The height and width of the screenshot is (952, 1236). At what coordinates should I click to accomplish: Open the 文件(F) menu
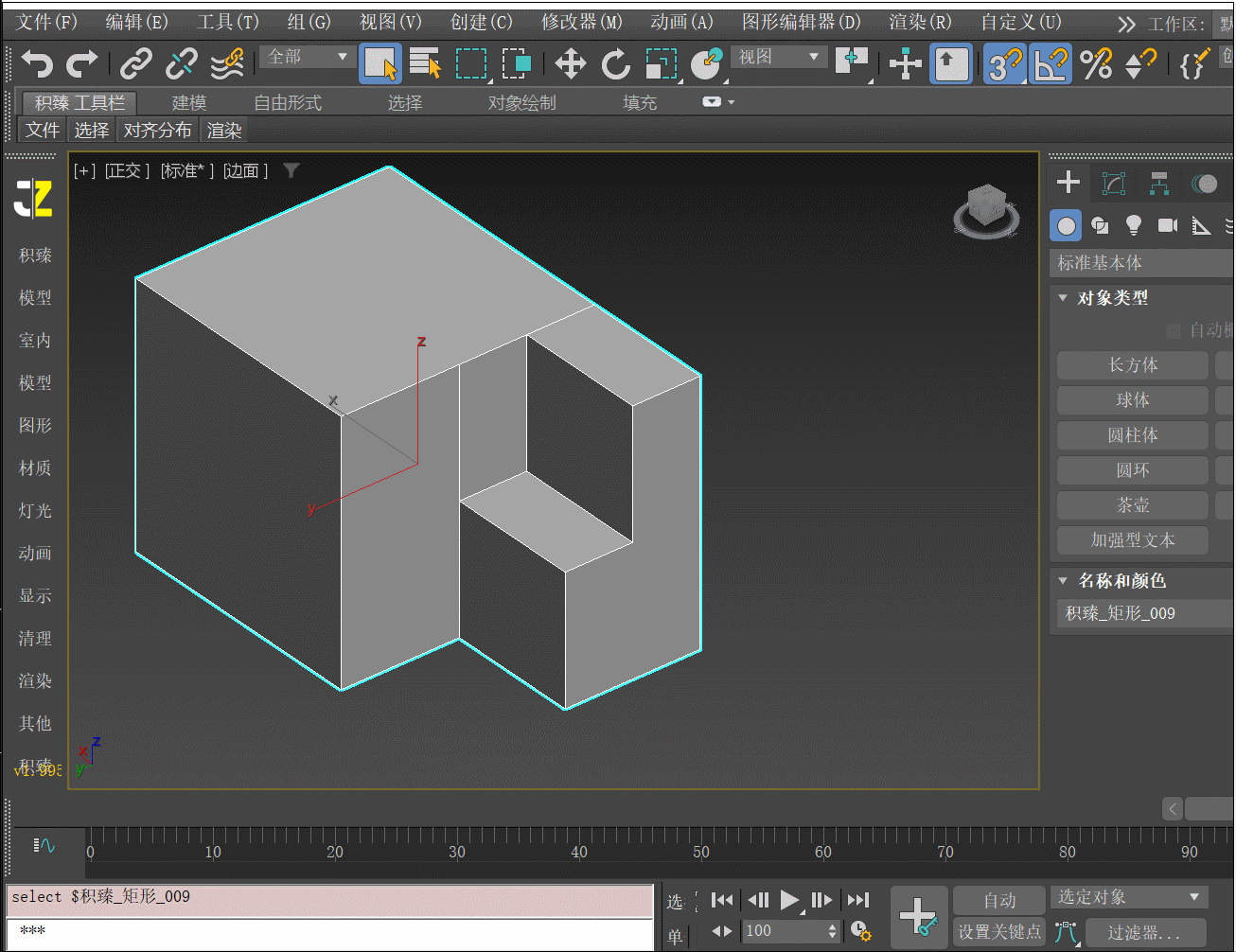[x=46, y=22]
